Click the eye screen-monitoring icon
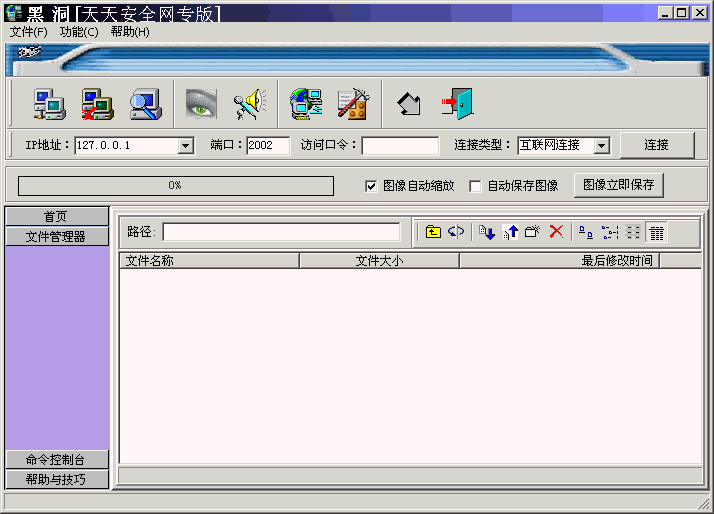 (201, 103)
